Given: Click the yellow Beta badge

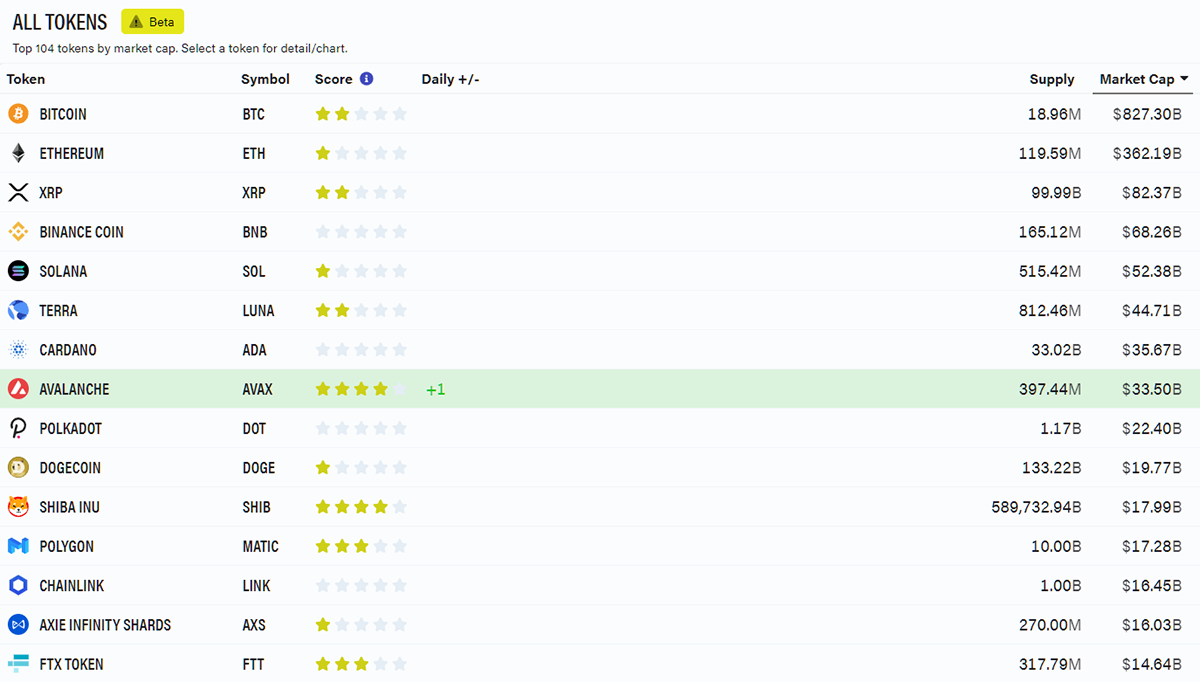Looking at the screenshot, I should (153, 22).
